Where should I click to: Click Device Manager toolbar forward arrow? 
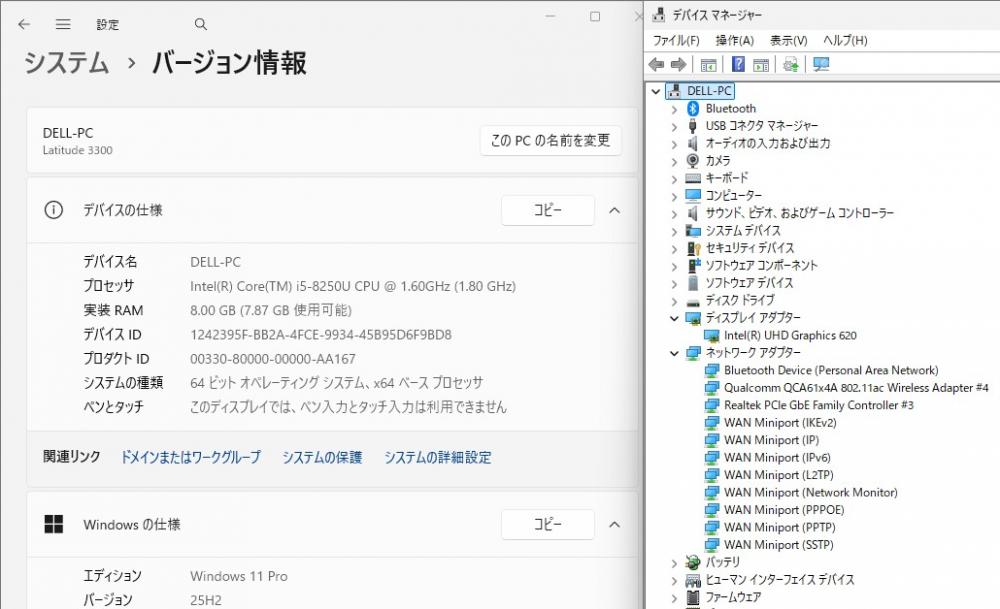click(x=679, y=64)
